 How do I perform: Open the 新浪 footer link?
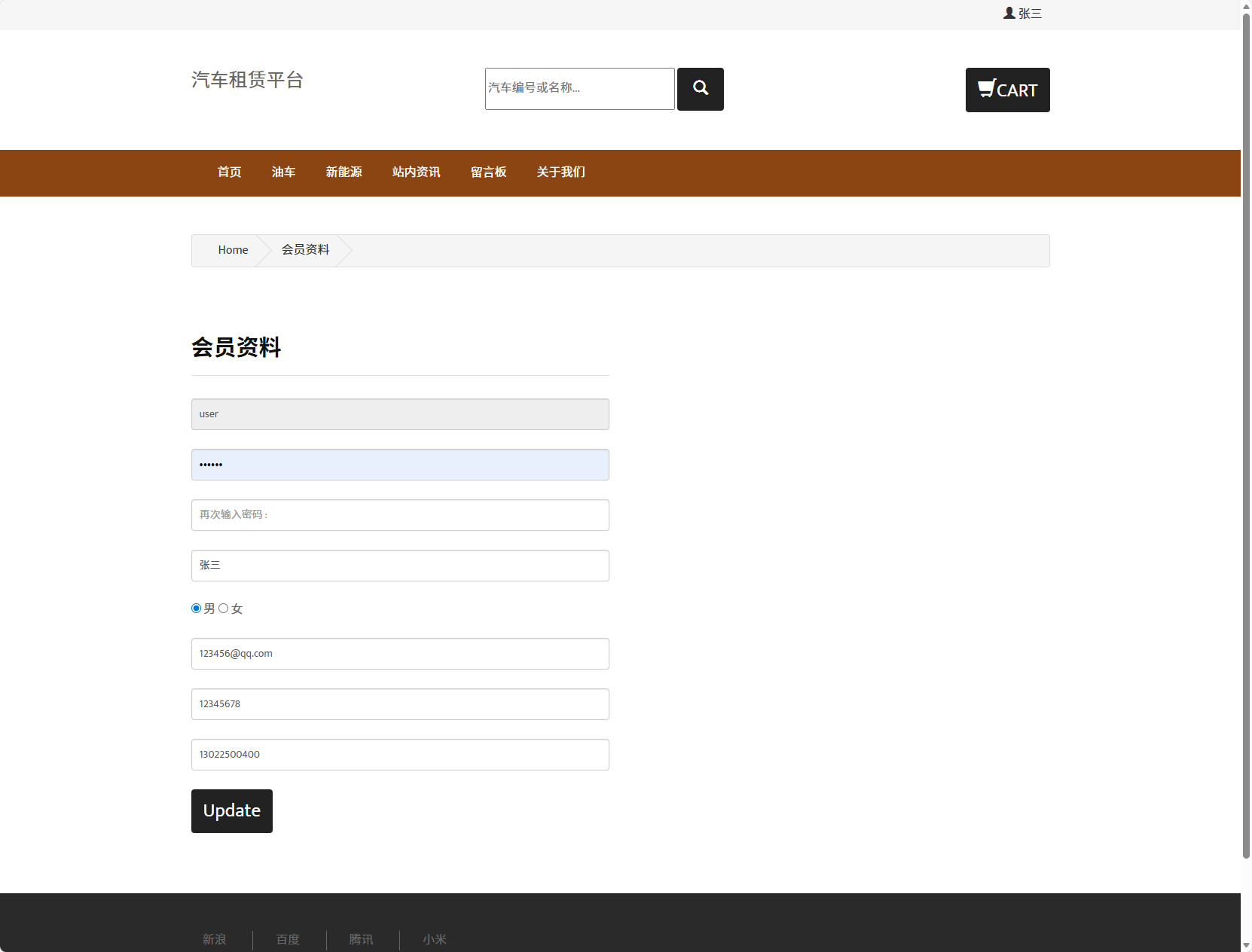214,939
